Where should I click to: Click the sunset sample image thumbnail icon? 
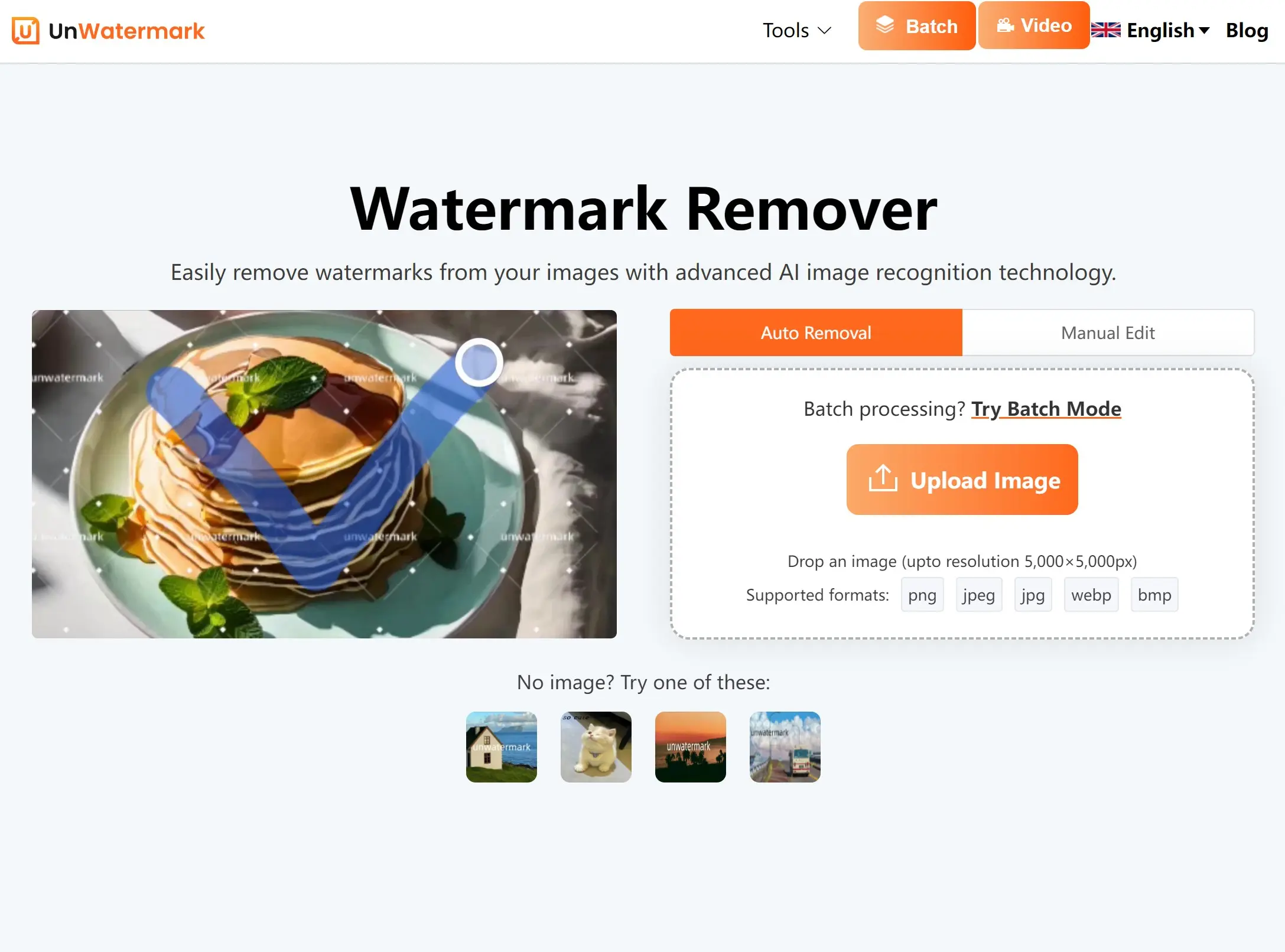pos(690,747)
